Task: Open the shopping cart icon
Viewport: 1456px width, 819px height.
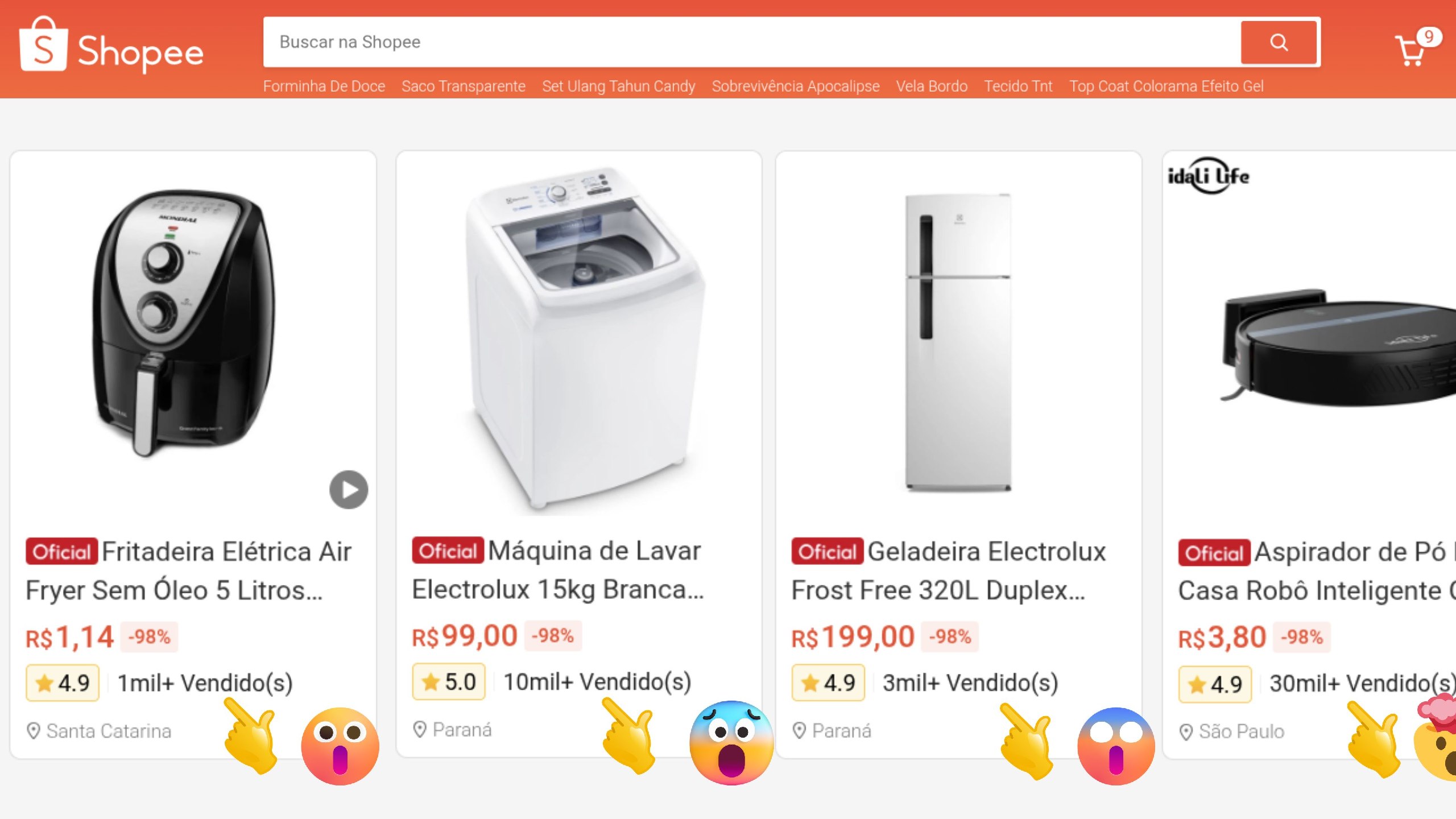Action: 1410,51
